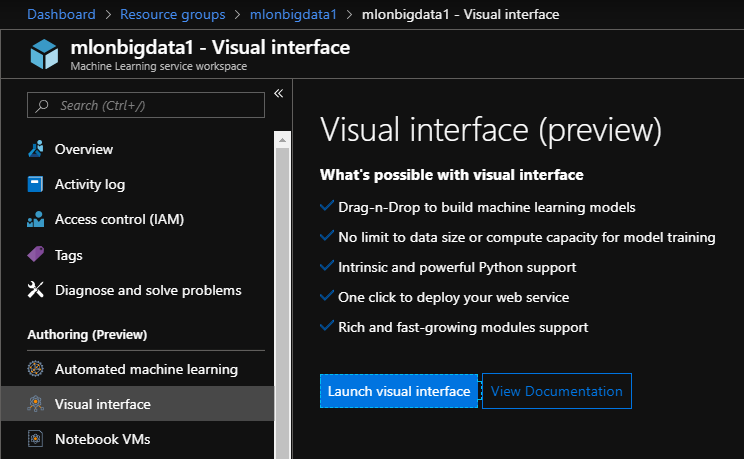This screenshot has height=459, width=744.
Task: Click the sidebar scrollbar up arrow
Action: (x=282, y=140)
